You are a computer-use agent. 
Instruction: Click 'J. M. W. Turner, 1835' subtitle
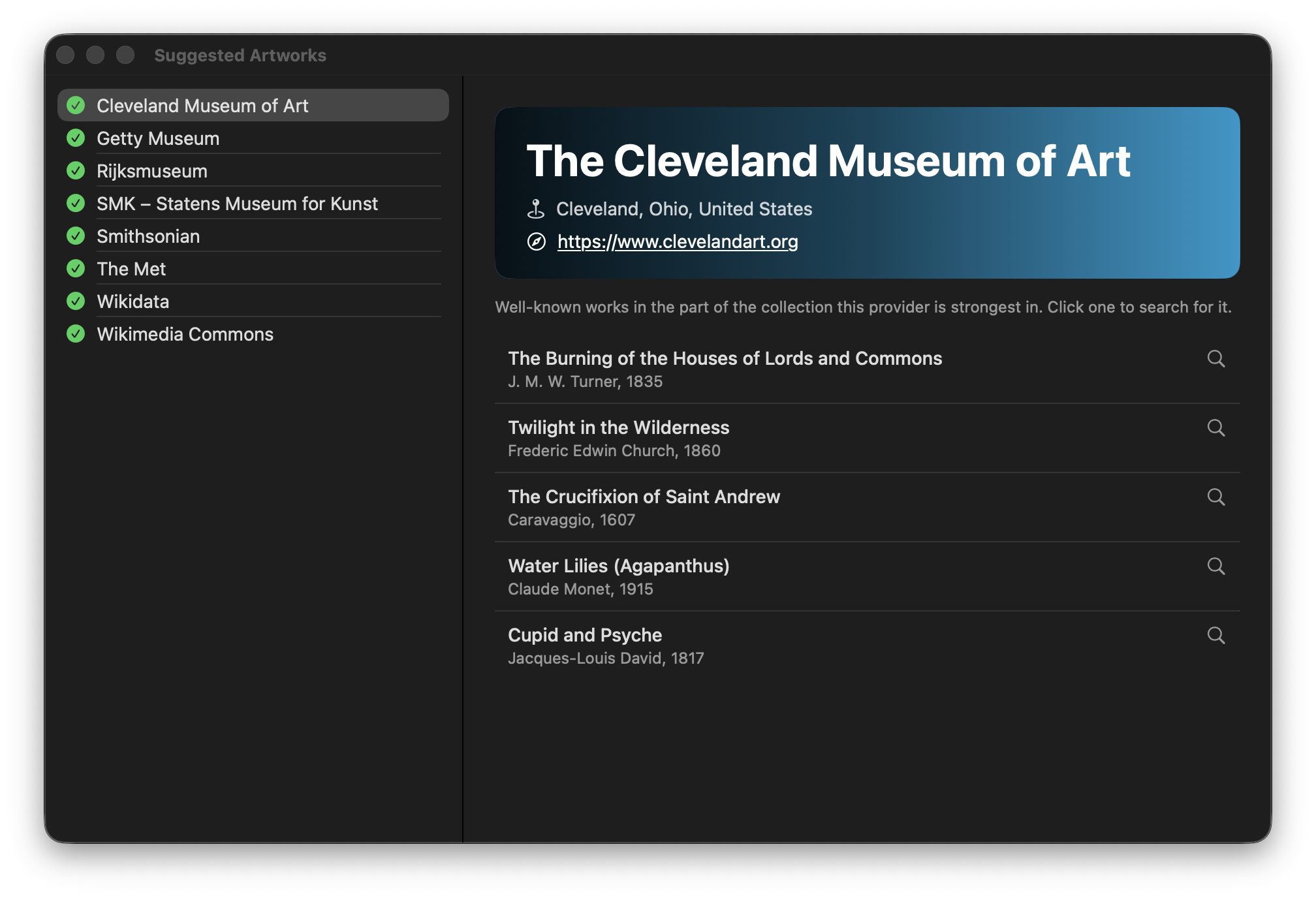point(585,381)
